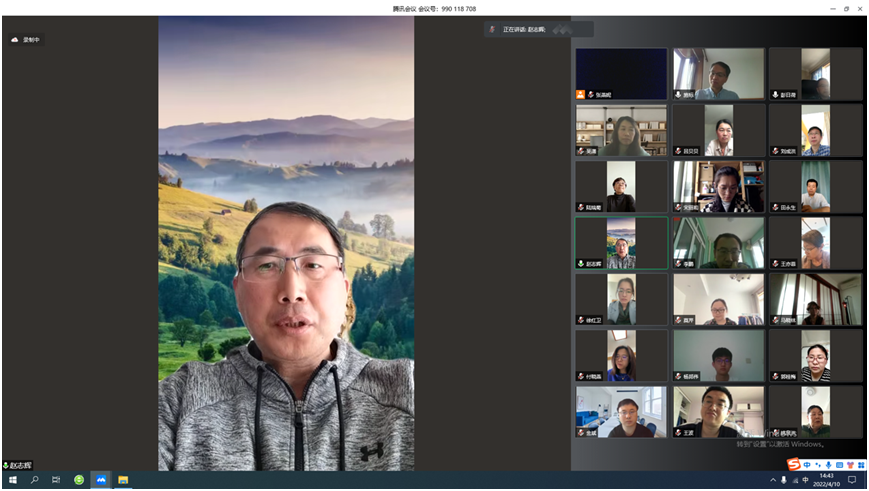Click the Tencent Meeting icon in taskbar

coord(101,480)
